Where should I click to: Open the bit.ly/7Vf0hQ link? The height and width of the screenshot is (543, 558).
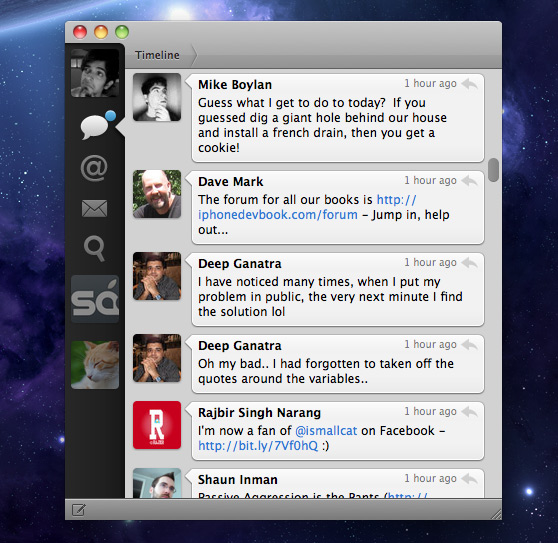coord(258,446)
